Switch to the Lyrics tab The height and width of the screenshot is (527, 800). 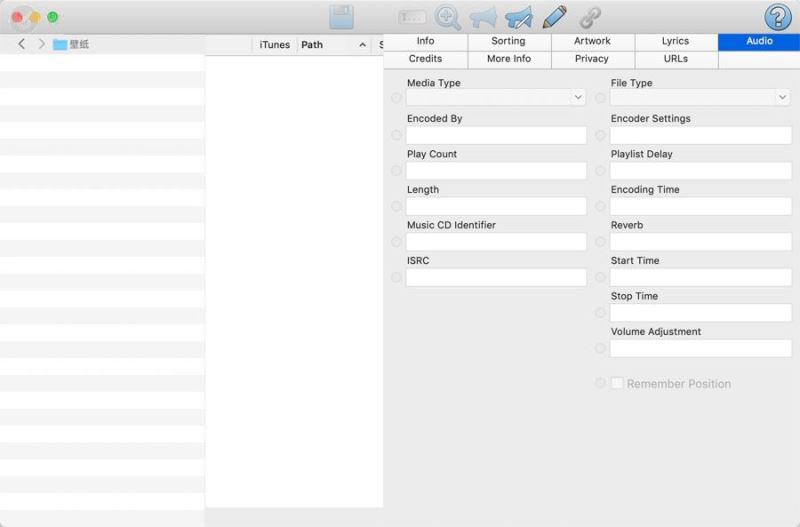676,41
